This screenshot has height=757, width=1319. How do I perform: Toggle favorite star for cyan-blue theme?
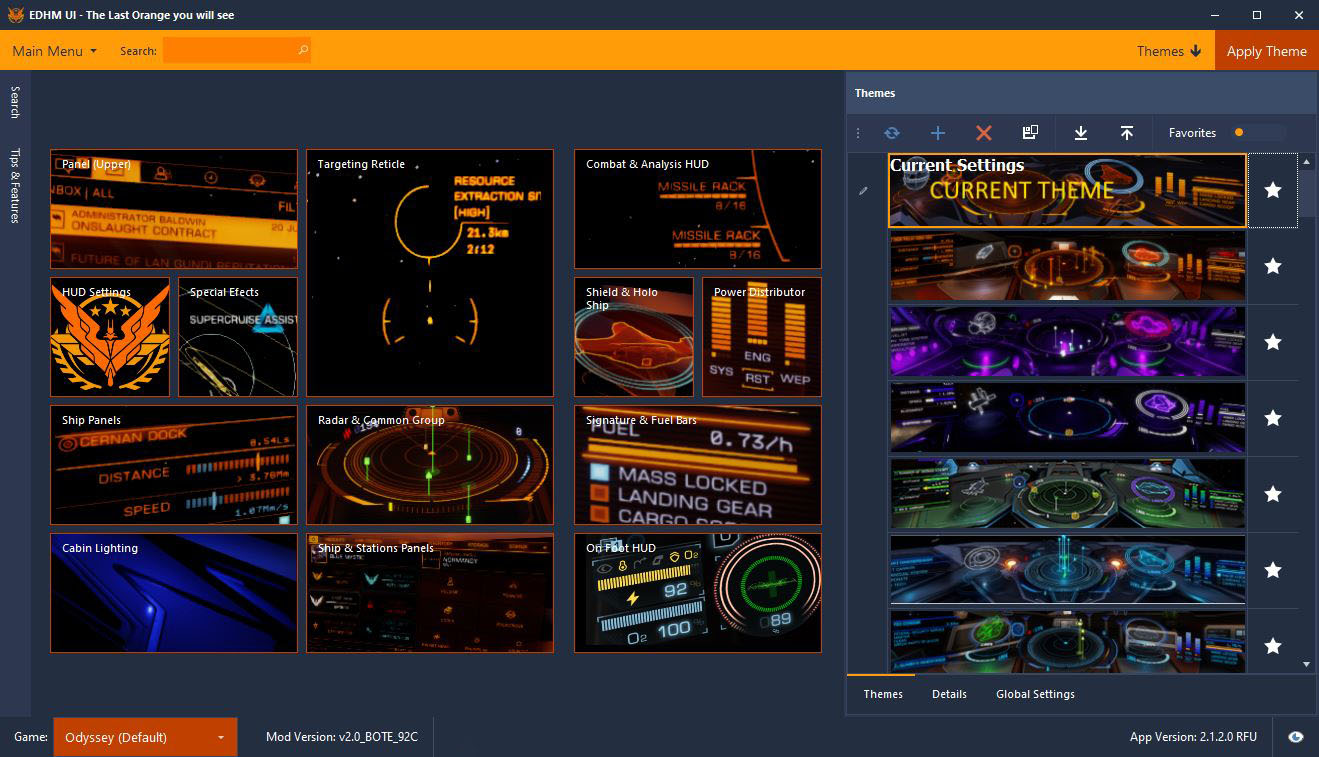coord(1273,570)
